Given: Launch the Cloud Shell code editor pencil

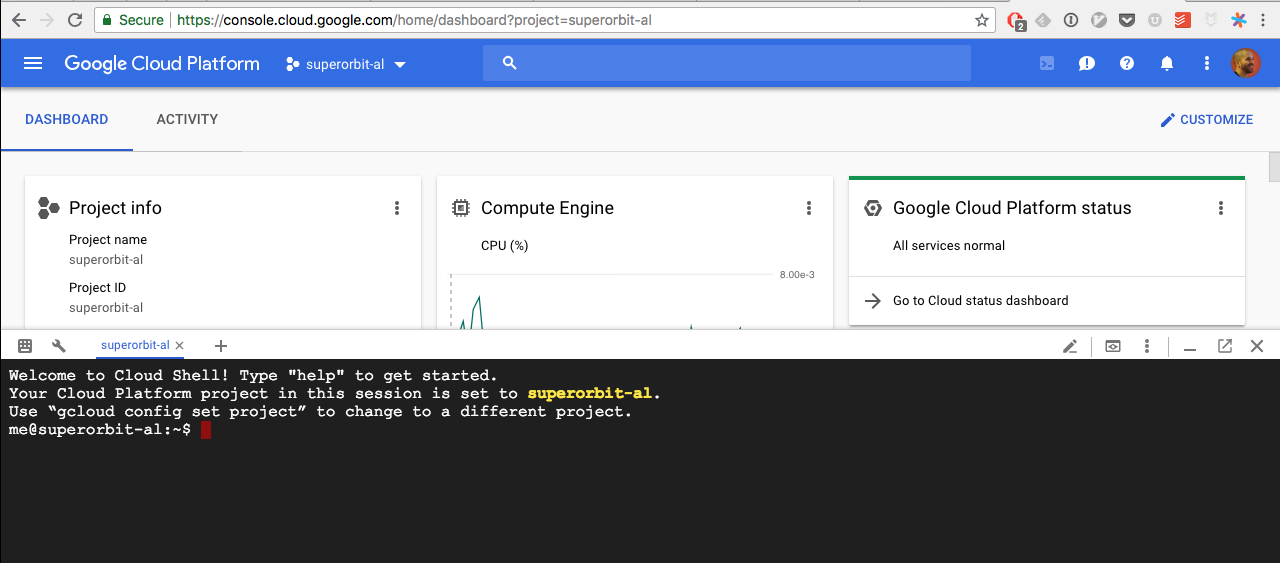Looking at the screenshot, I should (x=1070, y=346).
